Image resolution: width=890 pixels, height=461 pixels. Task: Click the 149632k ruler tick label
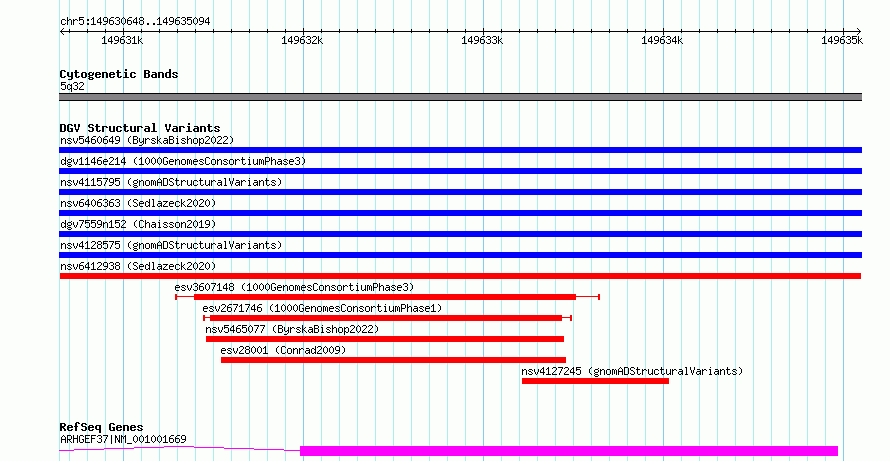[x=303, y=40]
